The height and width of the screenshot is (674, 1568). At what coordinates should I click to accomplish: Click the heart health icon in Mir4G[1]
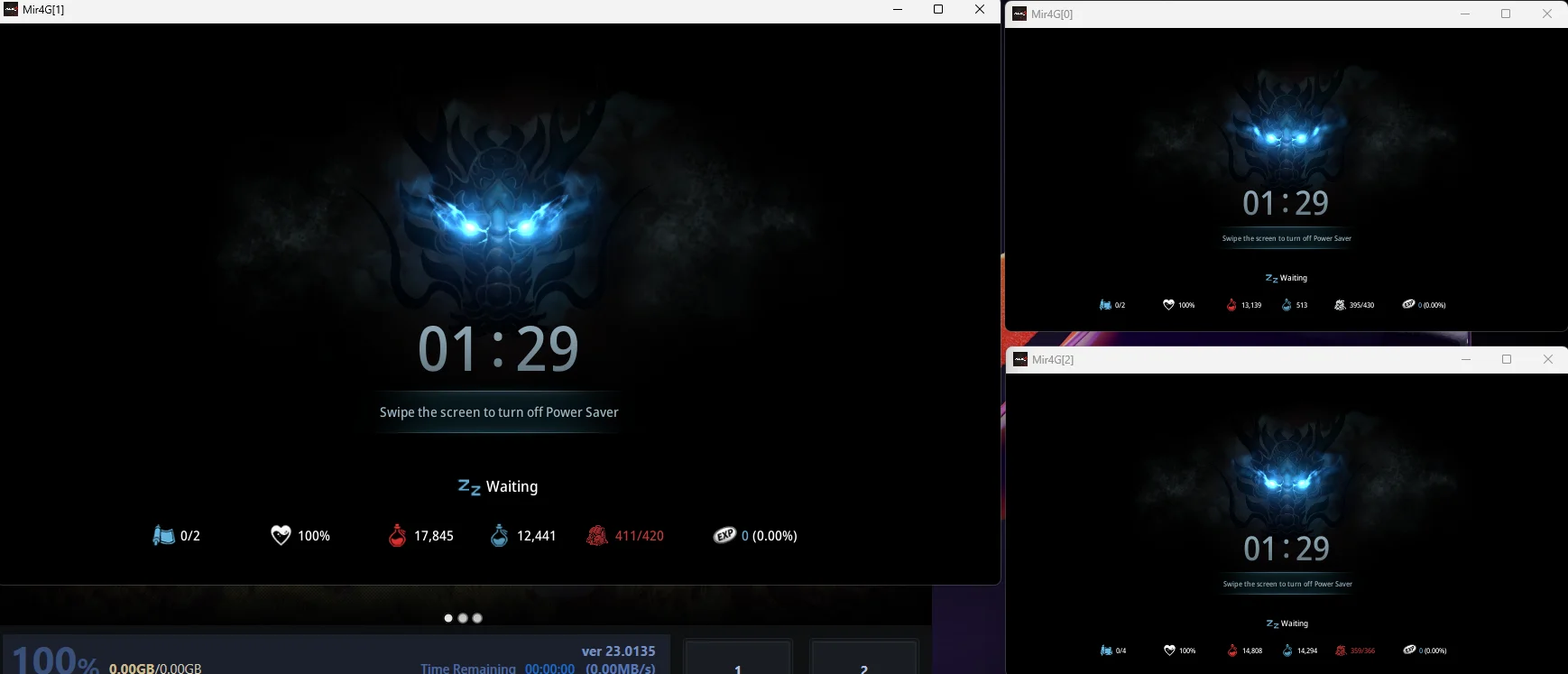pyautogui.click(x=281, y=536)
